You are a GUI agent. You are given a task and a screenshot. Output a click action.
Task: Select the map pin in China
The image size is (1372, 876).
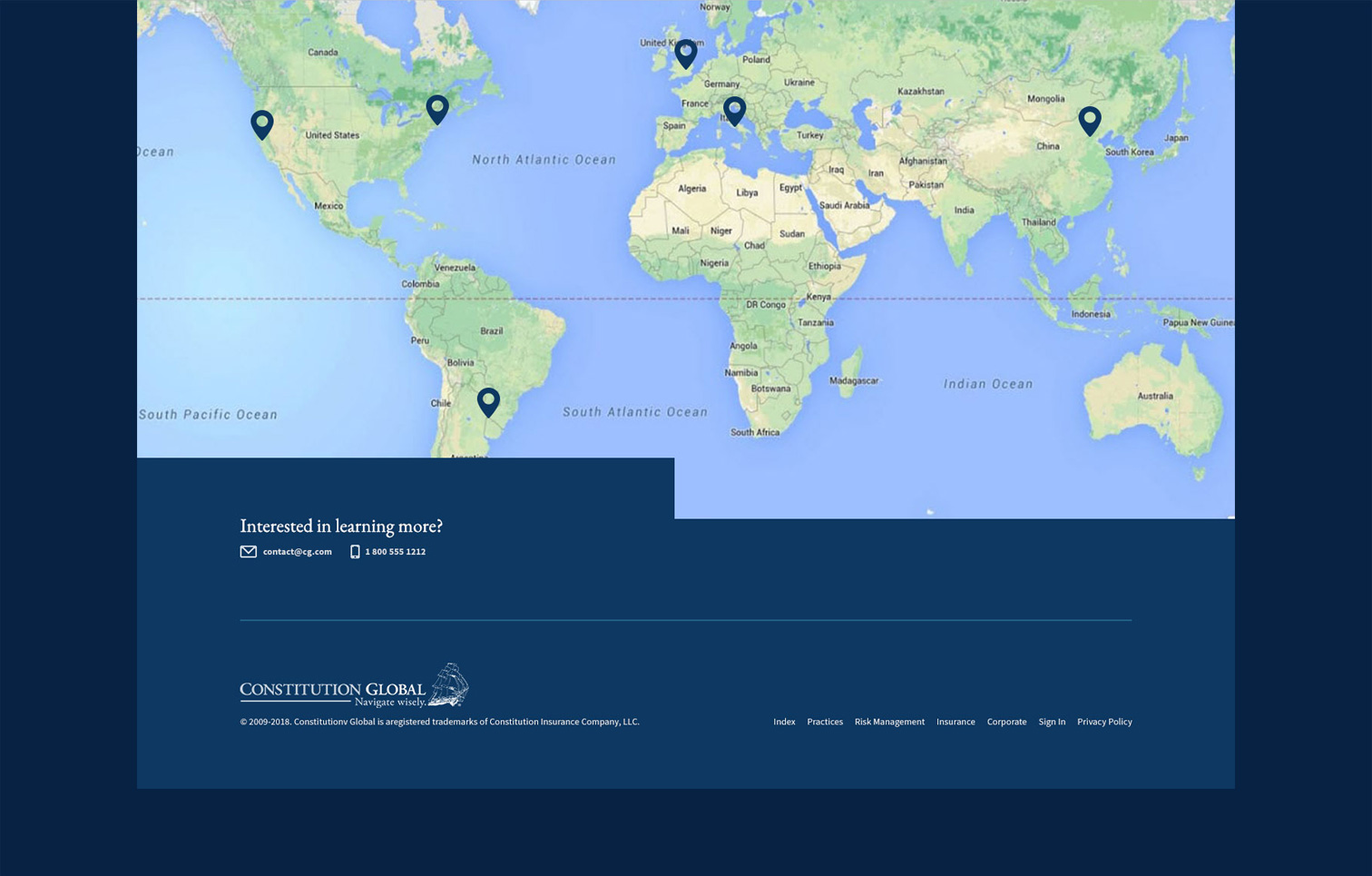1089,119
